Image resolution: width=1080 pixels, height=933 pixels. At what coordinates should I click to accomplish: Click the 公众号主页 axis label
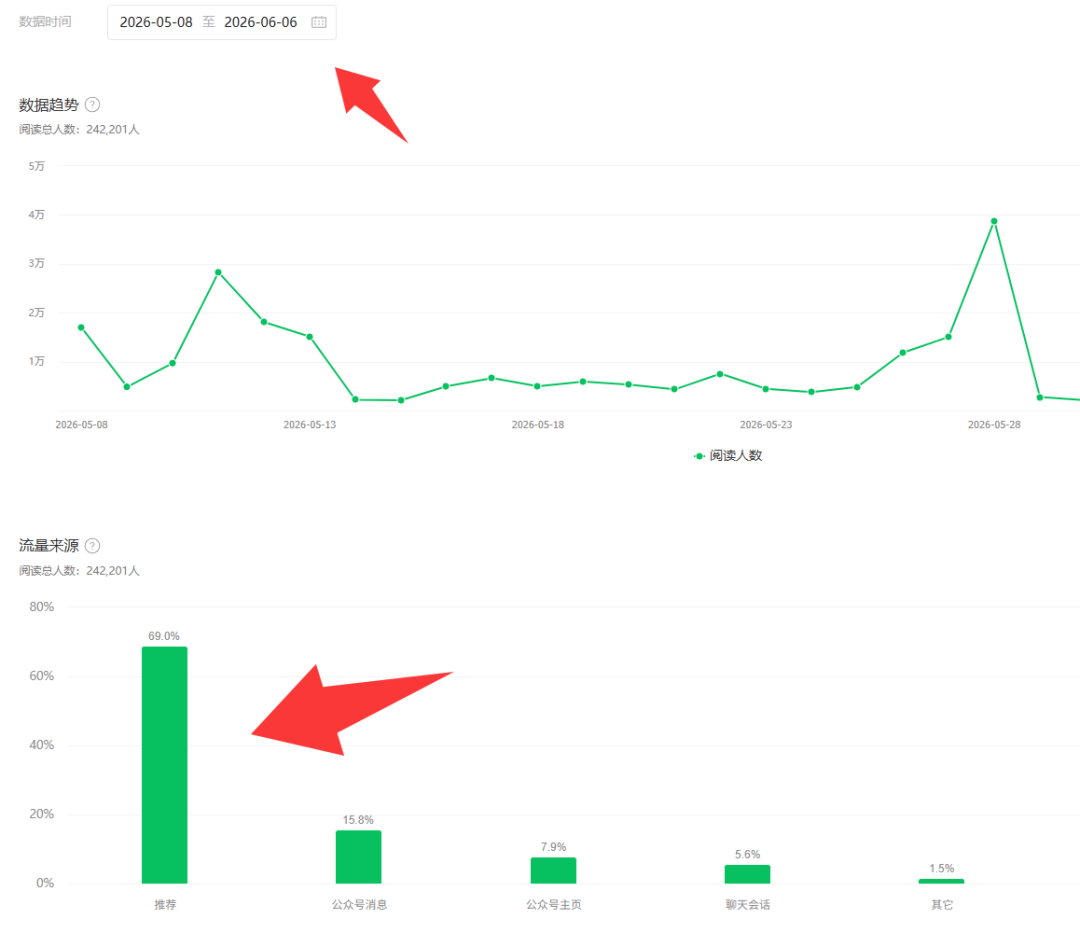553,905
